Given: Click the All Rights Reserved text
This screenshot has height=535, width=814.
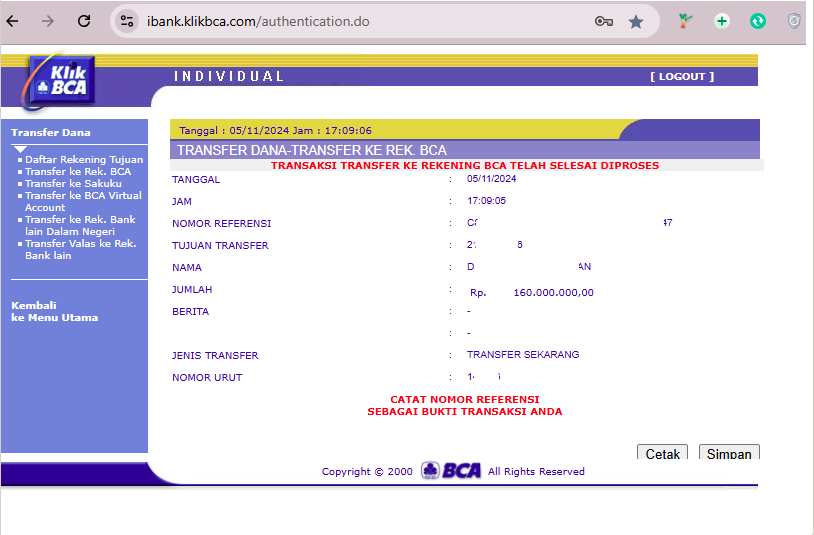Looking at the screenshot, I should coord(536,471).
